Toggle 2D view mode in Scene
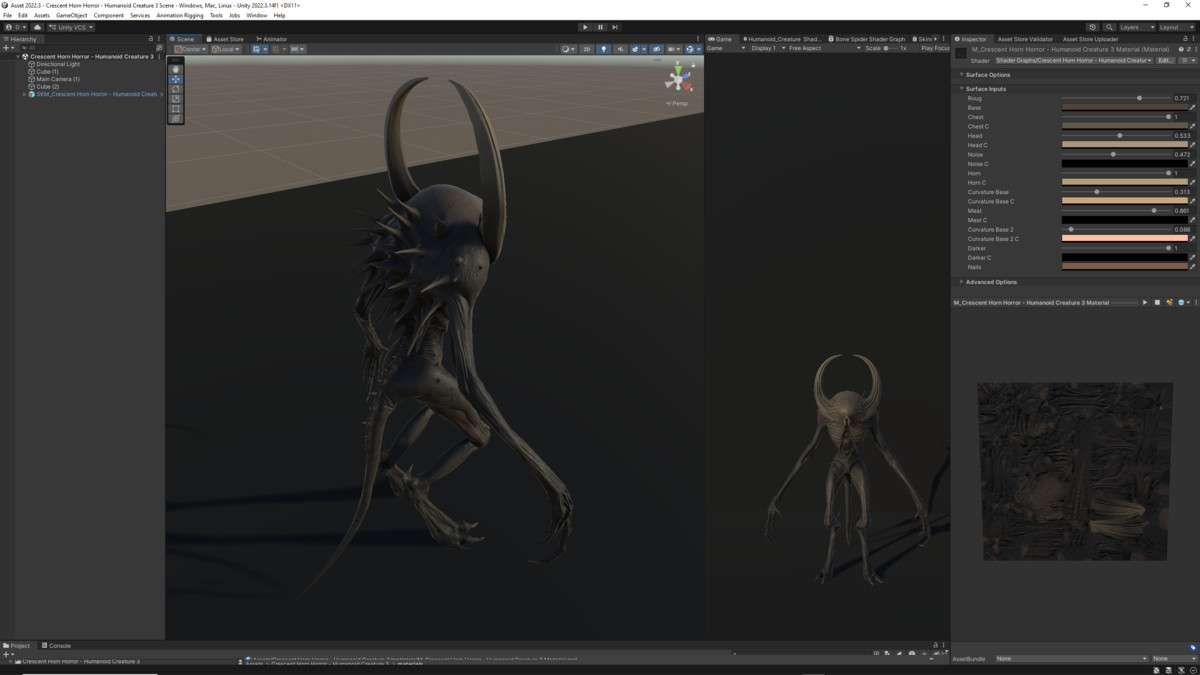 pyautogui.click(x=586, y=48)
